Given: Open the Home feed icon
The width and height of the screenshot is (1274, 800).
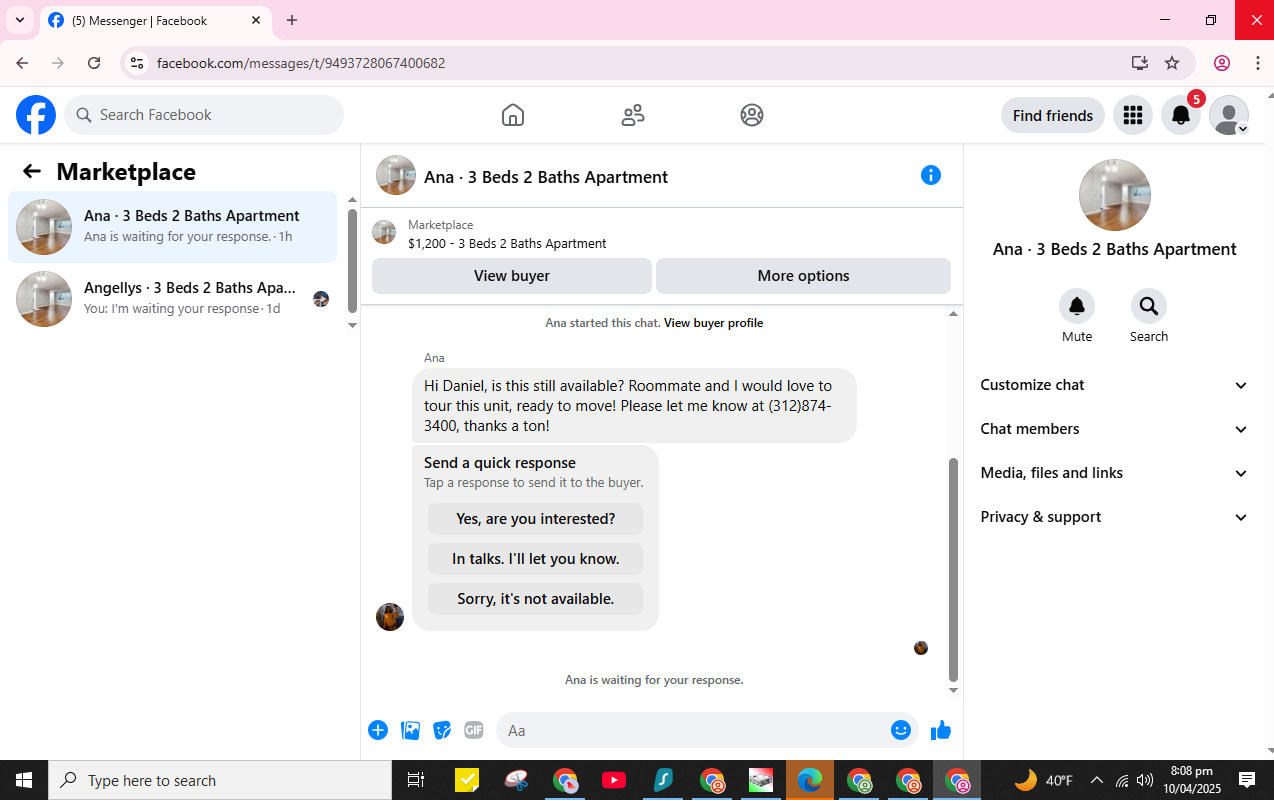Looking at the screenshot, I should click(513, 115).
